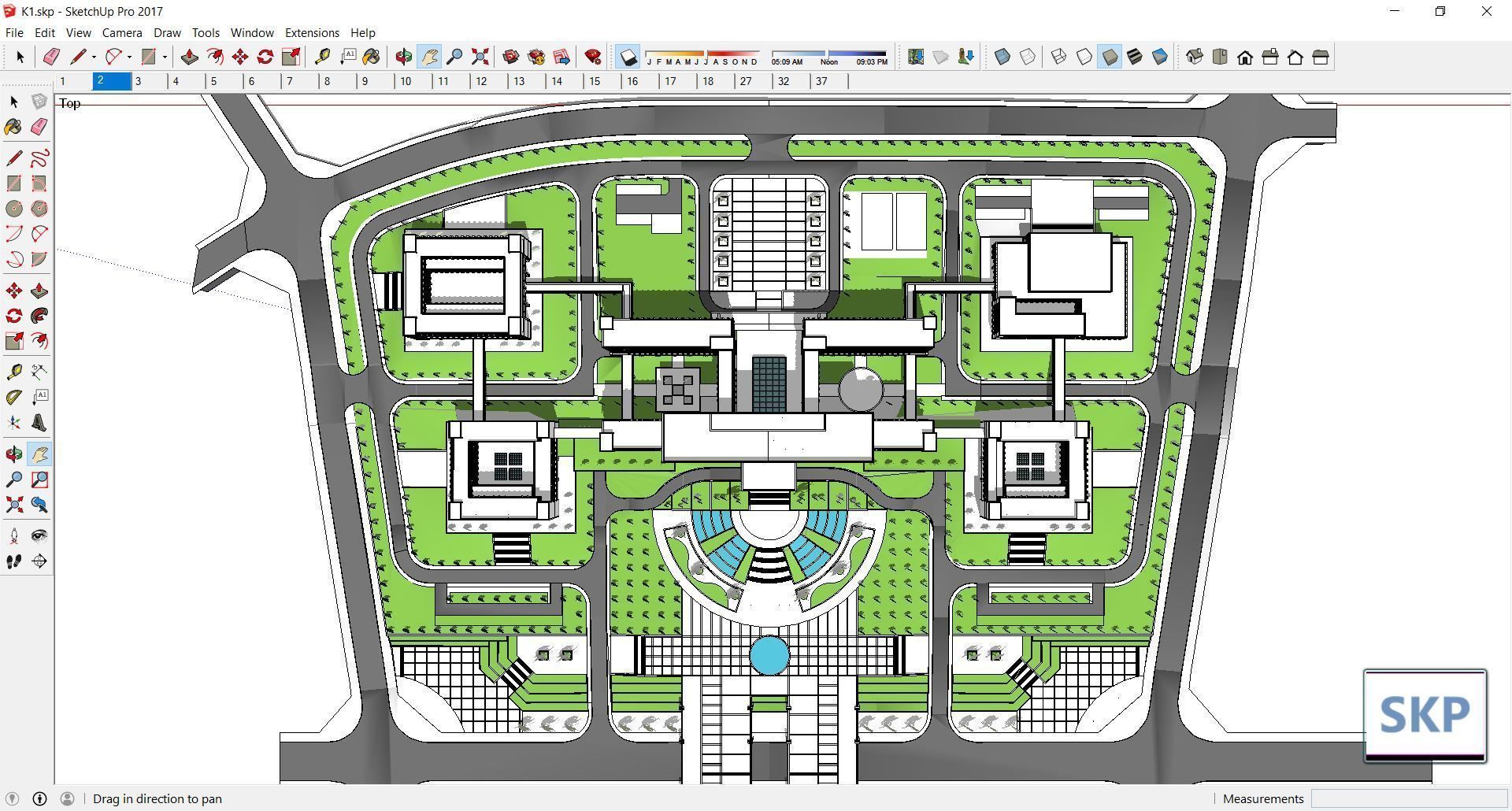
Task: Open the Arc tool dropdown arrow
Action: 129,57
